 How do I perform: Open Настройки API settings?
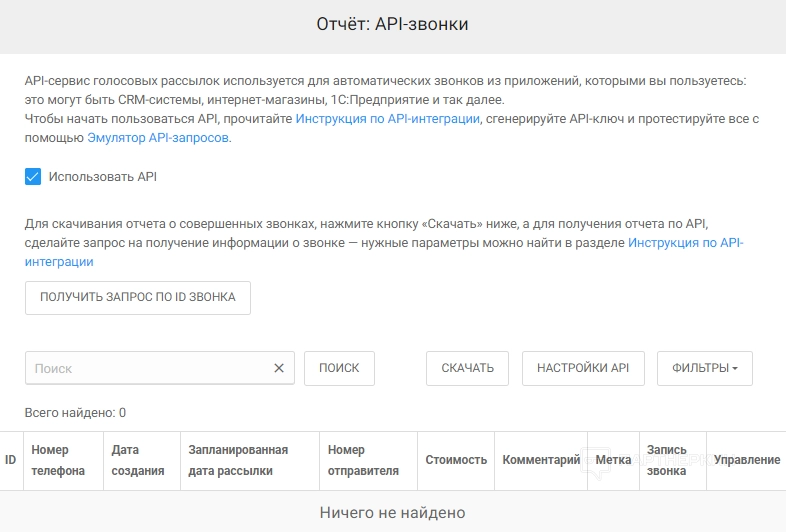tap(583, 368)
